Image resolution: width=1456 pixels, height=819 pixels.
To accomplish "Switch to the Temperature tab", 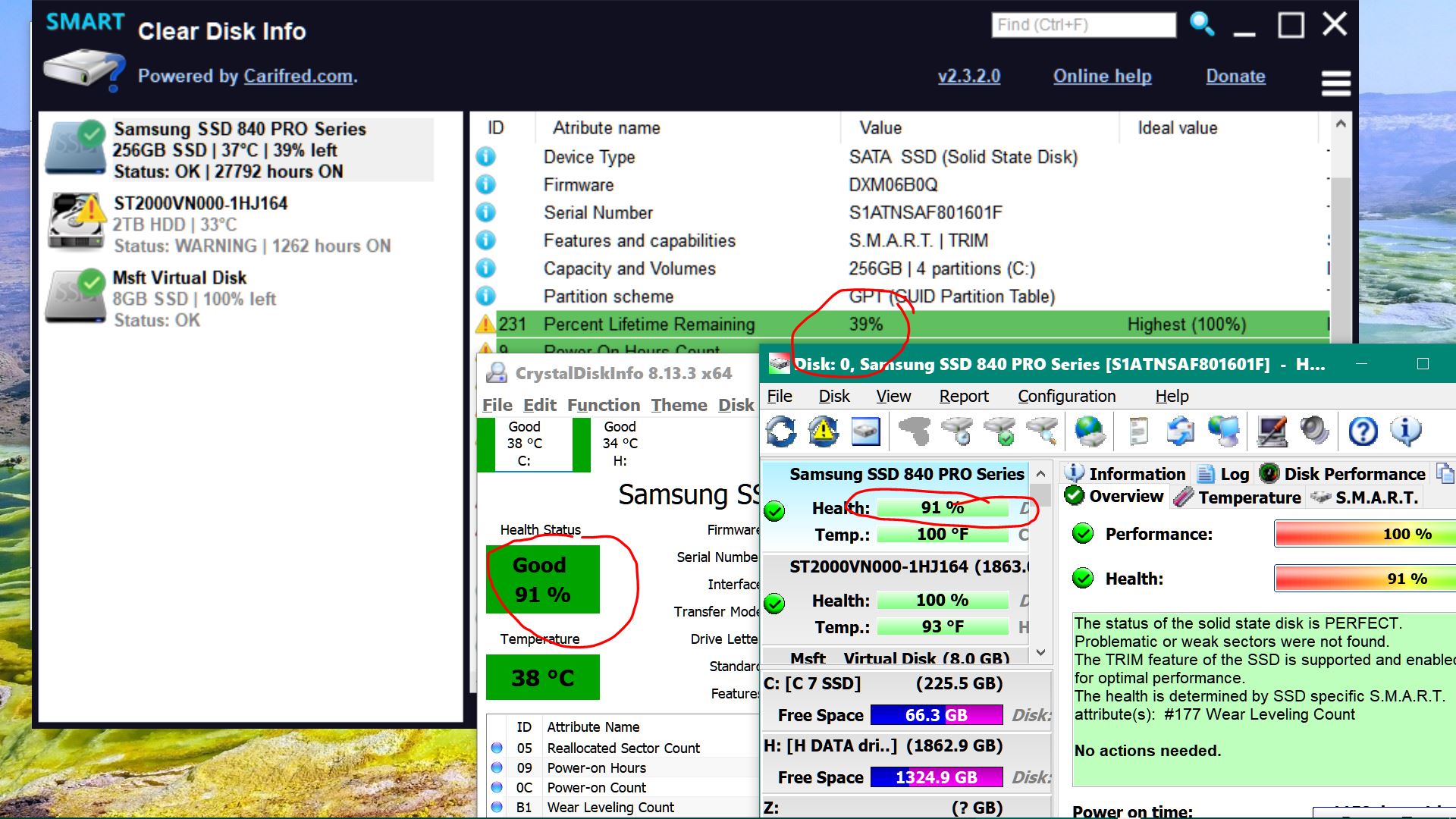I will click(x=1237, y=497).
